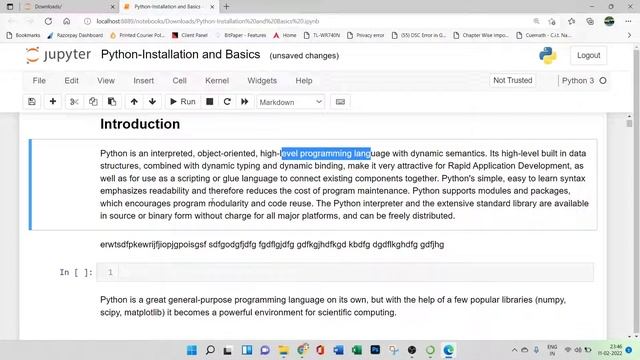Open TL-WR740N bookmark

tap(322, 36)
